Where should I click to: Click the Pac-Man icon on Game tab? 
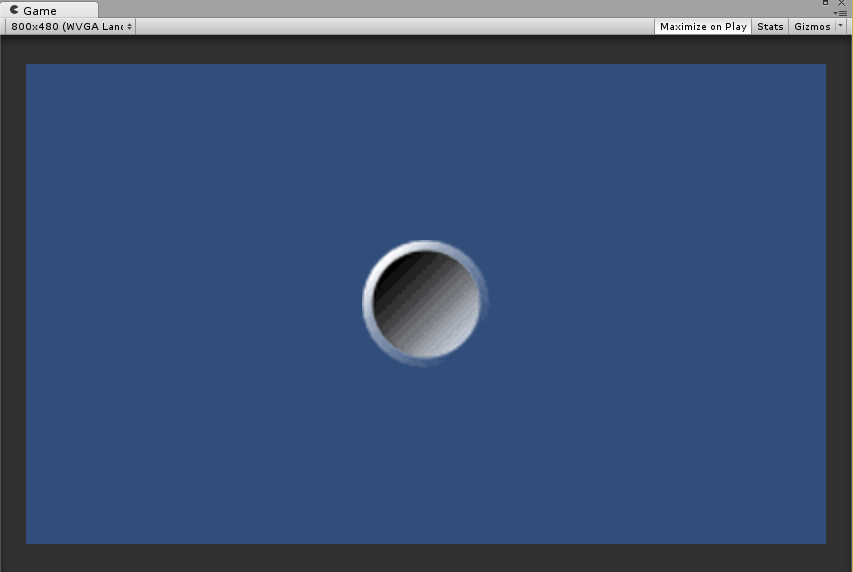tap(14, 10)
